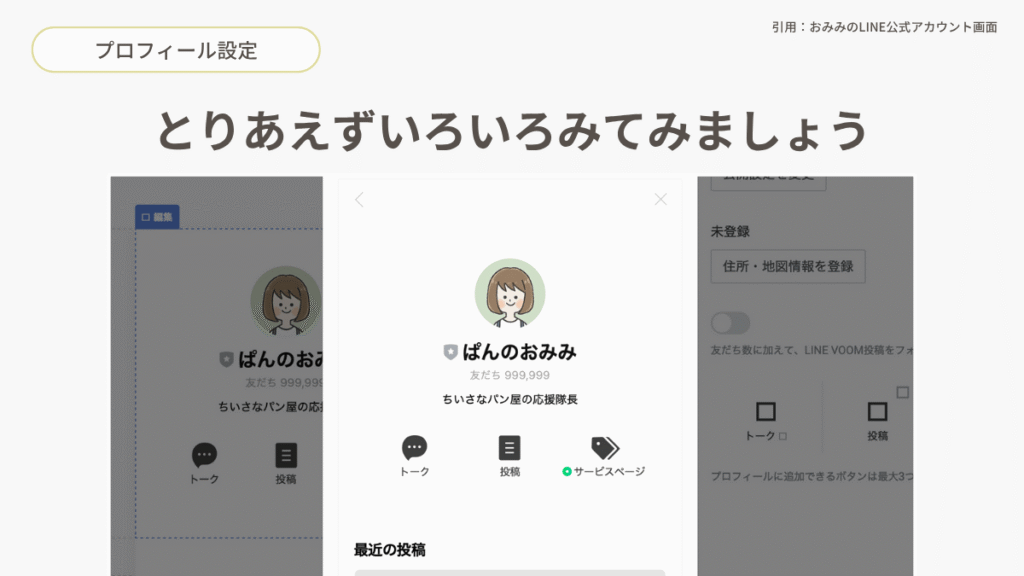Close the profile preview with the X icon
Image resolution: width=1024 pixels, height=576 pixels.
660,199
